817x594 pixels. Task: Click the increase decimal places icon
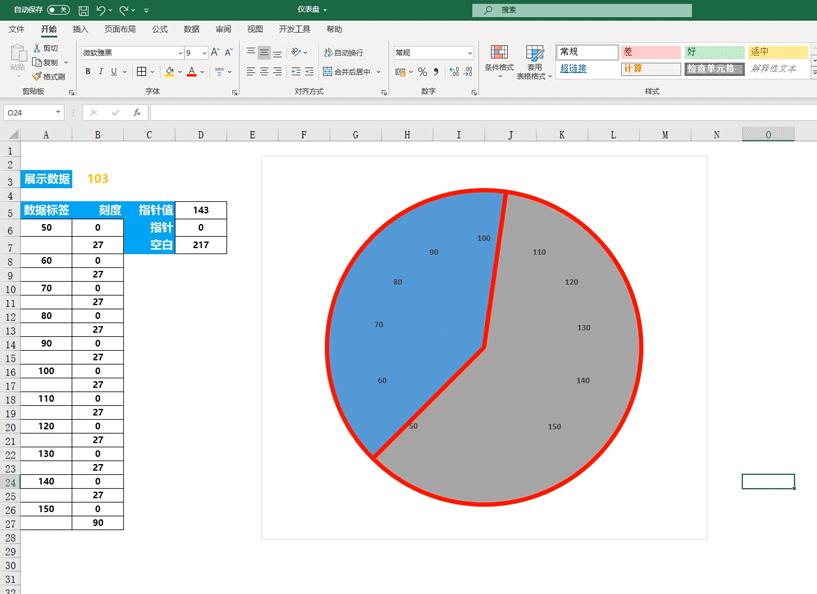pos(453,71)
